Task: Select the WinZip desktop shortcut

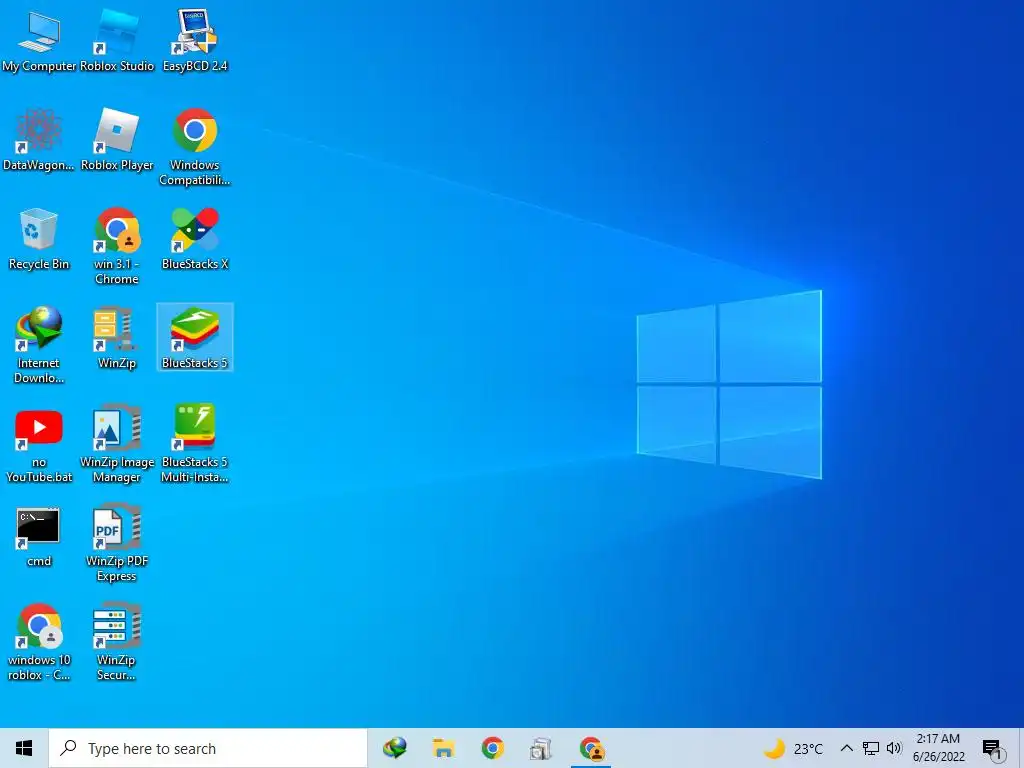Action: (117, 338)
